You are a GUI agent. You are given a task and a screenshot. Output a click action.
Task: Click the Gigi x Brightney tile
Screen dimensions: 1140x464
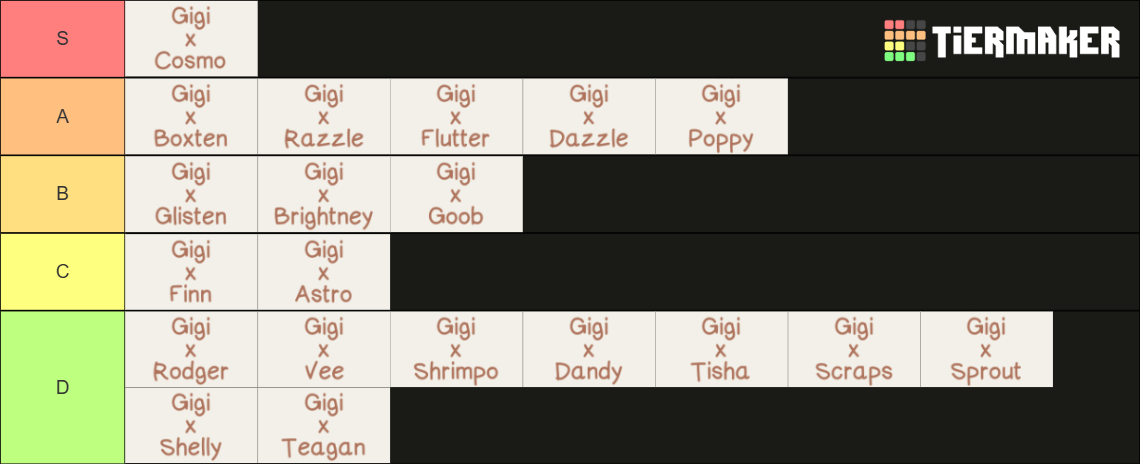click(324, 194)
